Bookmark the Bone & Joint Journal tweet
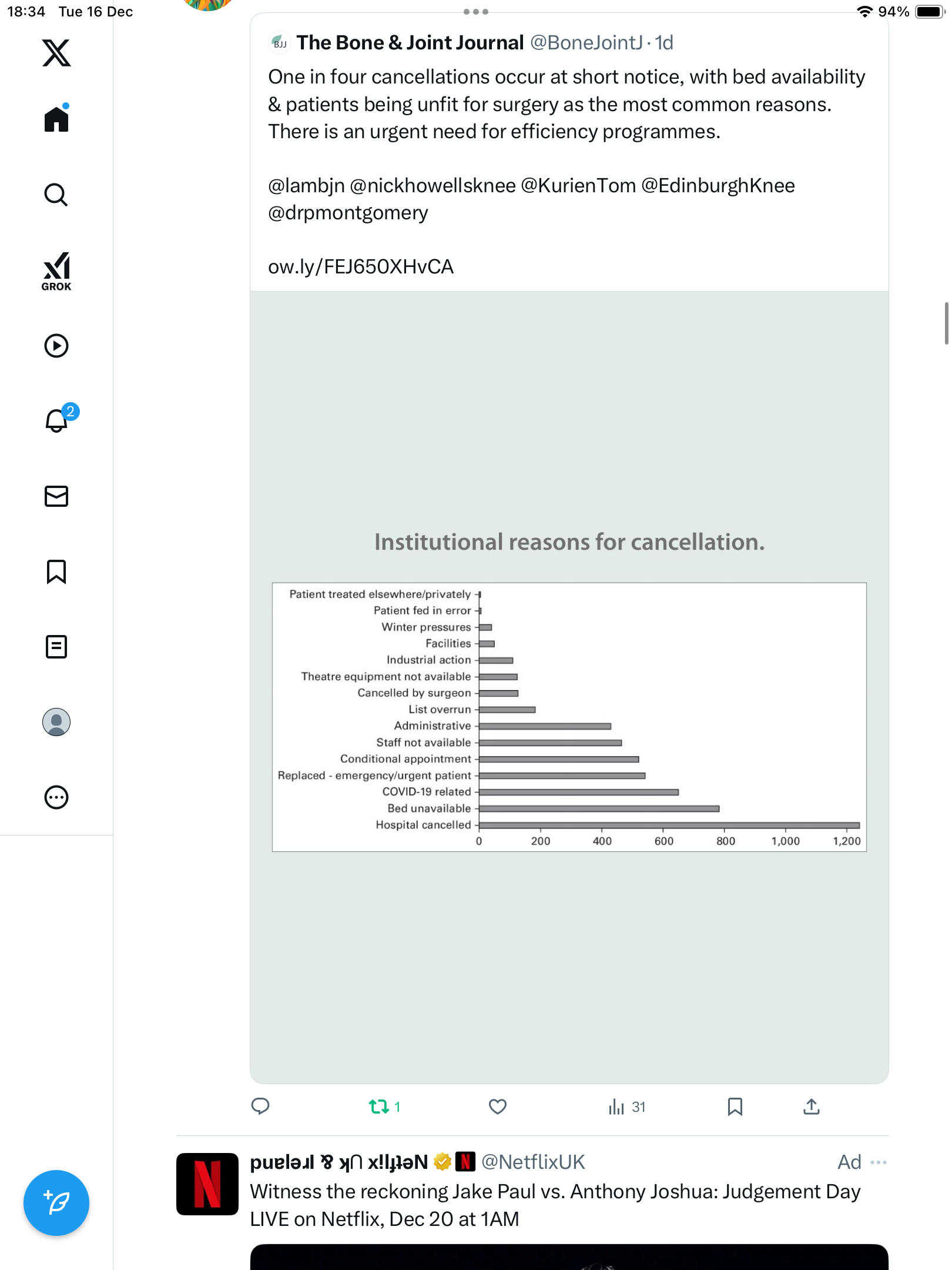Image resolution: width=952 pixels, height=1270 pixels. click(735, 1107)
